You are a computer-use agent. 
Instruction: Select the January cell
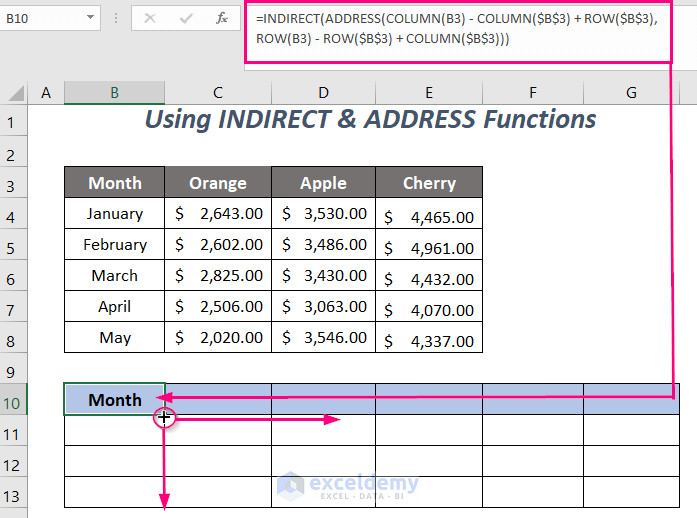pyautogui.click(x=115, y=214)
